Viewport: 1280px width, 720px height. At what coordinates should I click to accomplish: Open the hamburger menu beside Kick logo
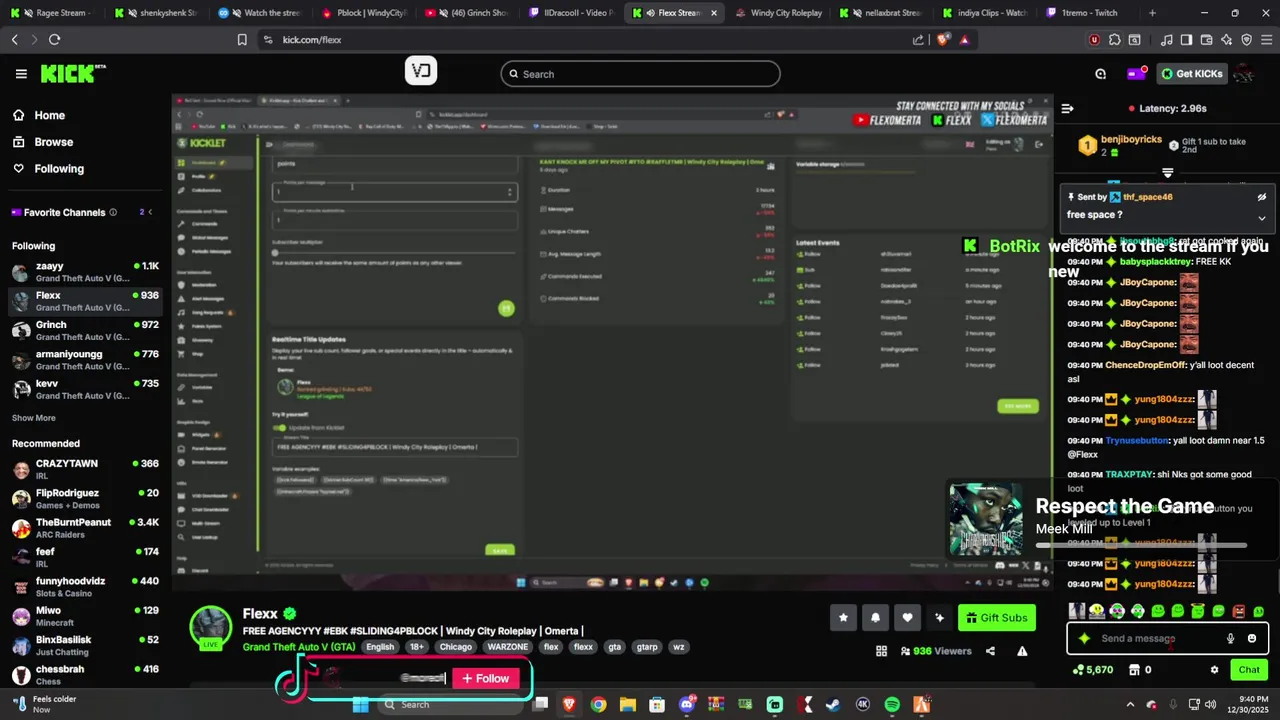(21, 74)
